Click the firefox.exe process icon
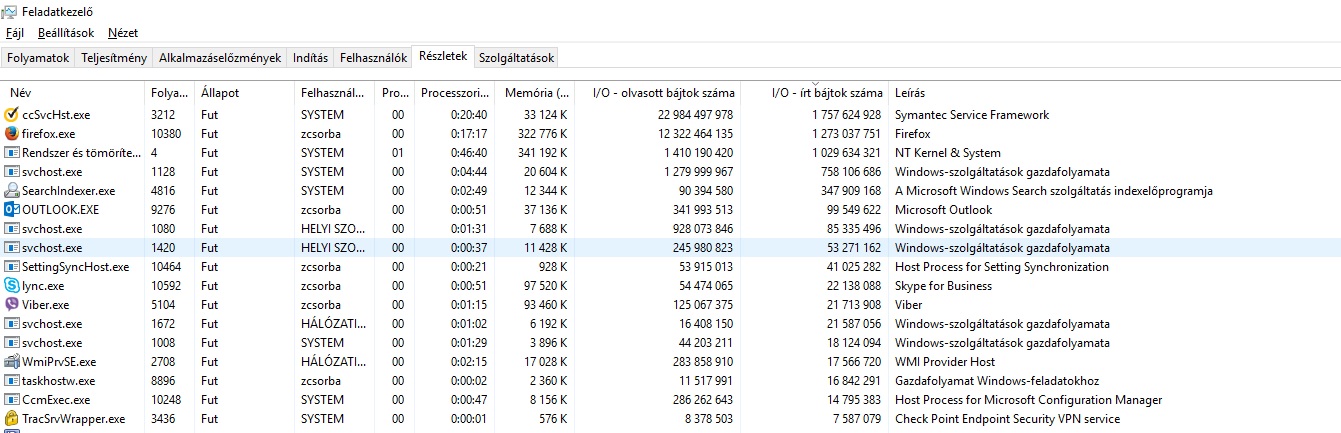 pyautogui.click(x=12, y=134)
